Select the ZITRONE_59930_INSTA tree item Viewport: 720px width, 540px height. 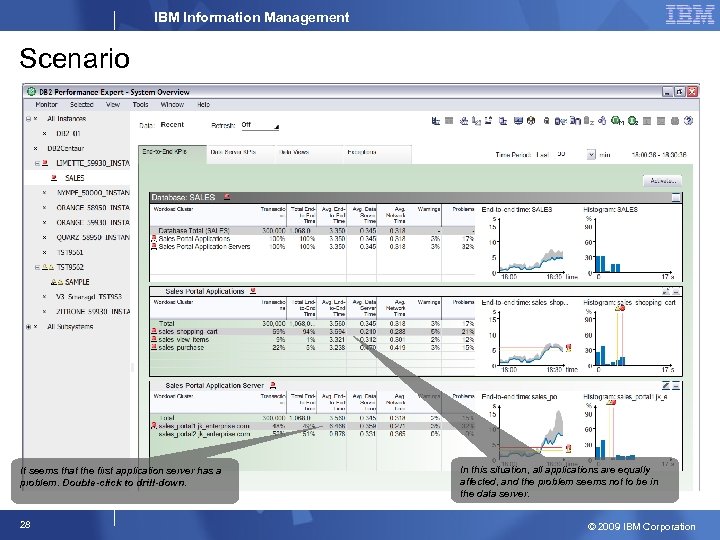pos(93,311)
